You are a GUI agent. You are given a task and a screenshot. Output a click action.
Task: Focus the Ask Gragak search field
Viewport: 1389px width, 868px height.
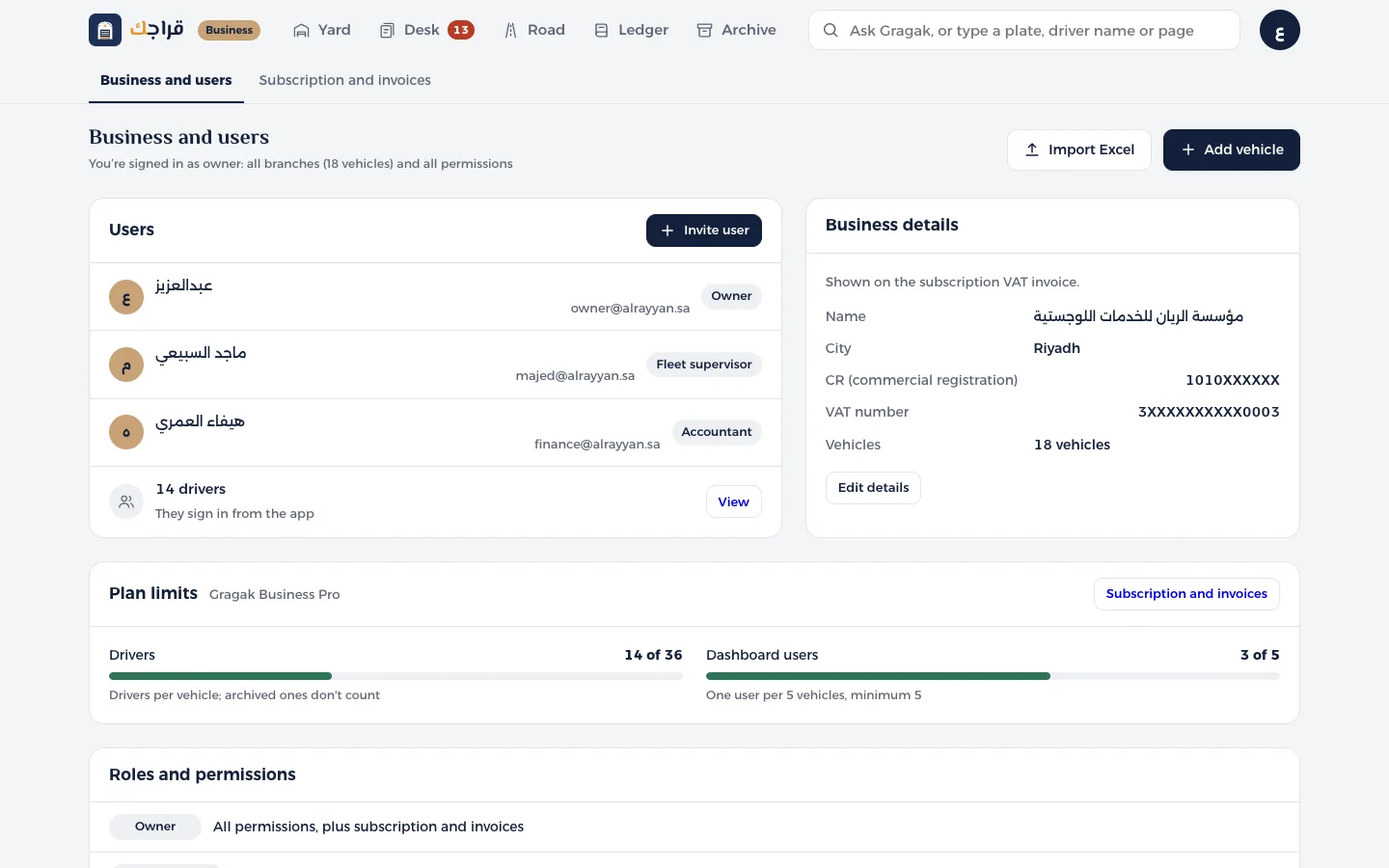1024,30
